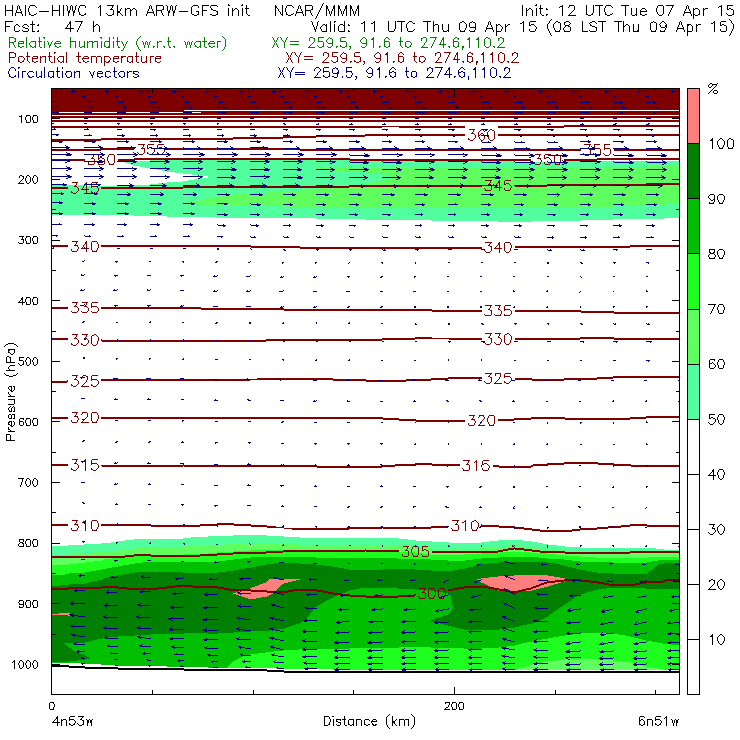Click the red 'Potential temperature' legend label
This screenshot has width=740, height=740.
[85, 58]
